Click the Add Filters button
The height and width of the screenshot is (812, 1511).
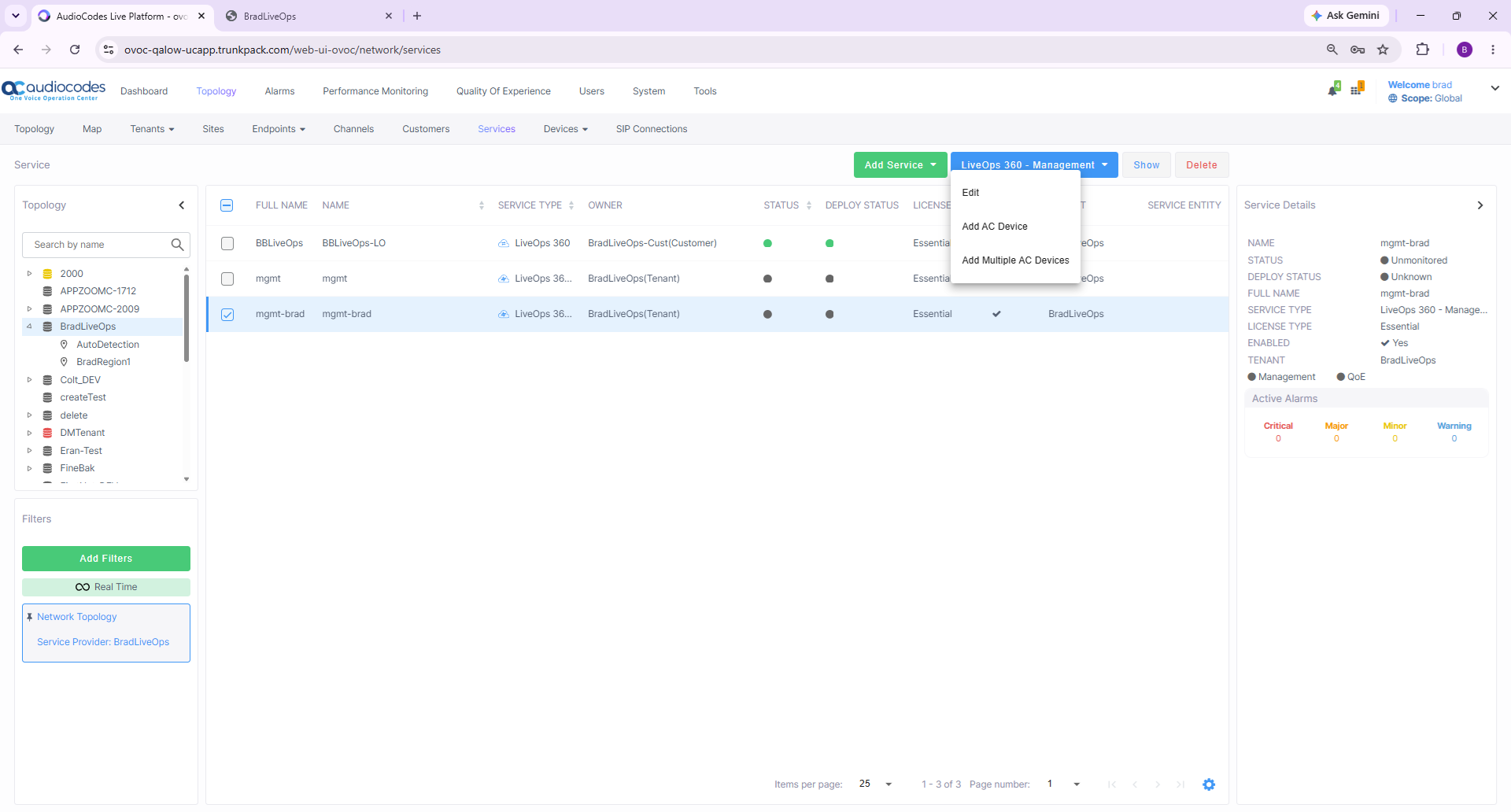point(106,559)
